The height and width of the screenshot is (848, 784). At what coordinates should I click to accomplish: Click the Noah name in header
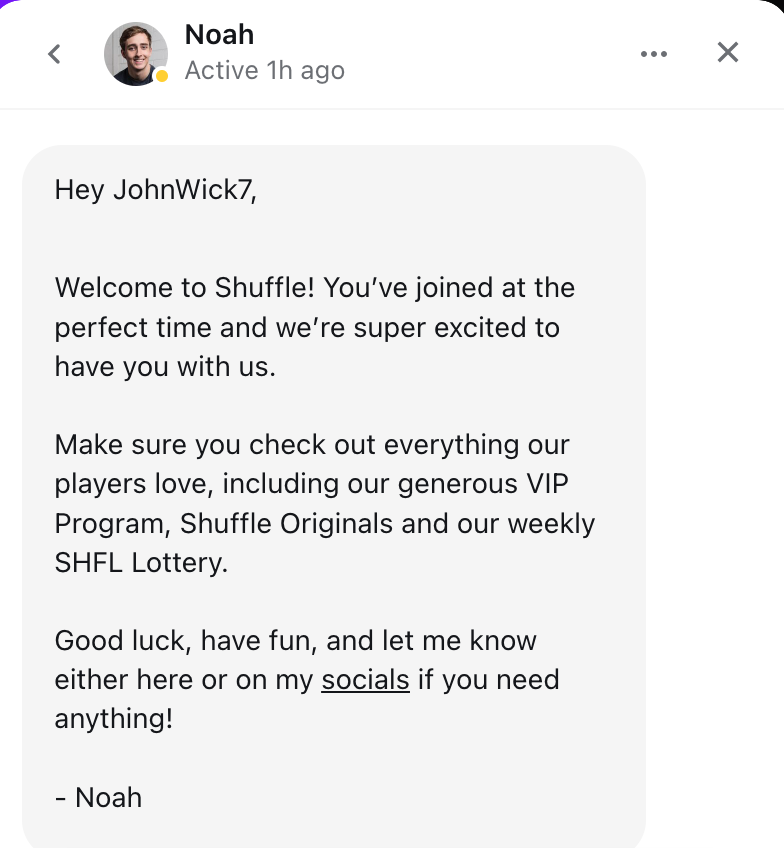[219, 35]
